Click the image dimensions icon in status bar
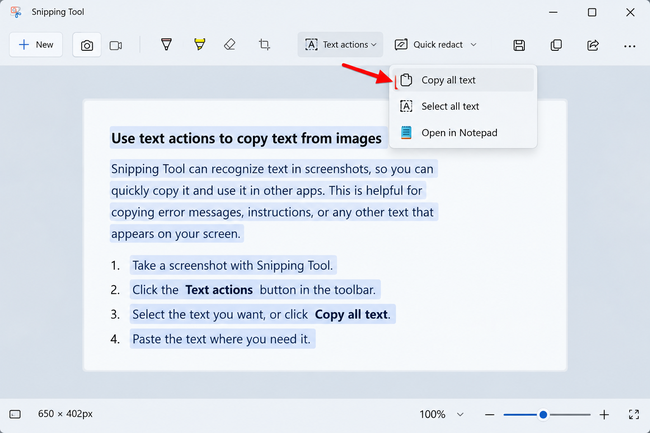The height and width of the screenshot is (433, 650). pos(15,414)
